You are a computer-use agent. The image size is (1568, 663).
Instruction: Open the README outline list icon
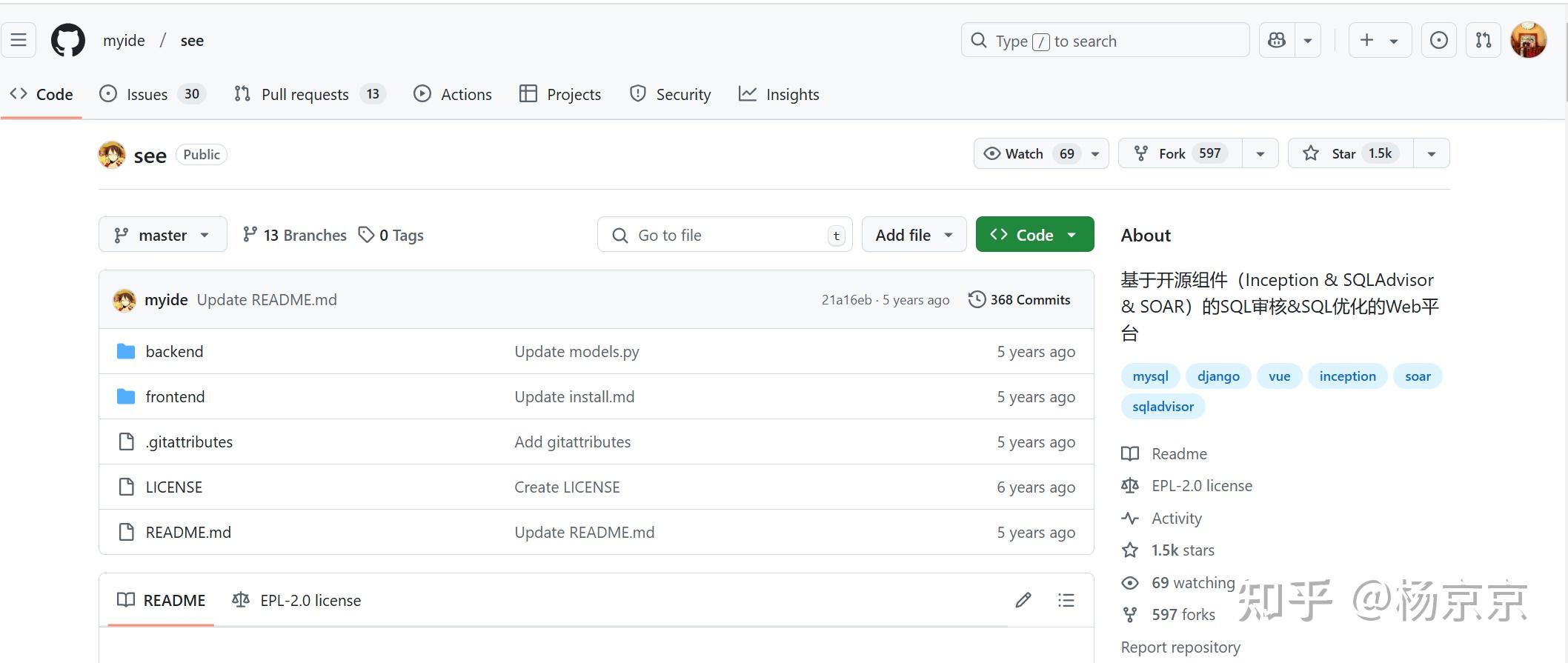[1066, 600]
